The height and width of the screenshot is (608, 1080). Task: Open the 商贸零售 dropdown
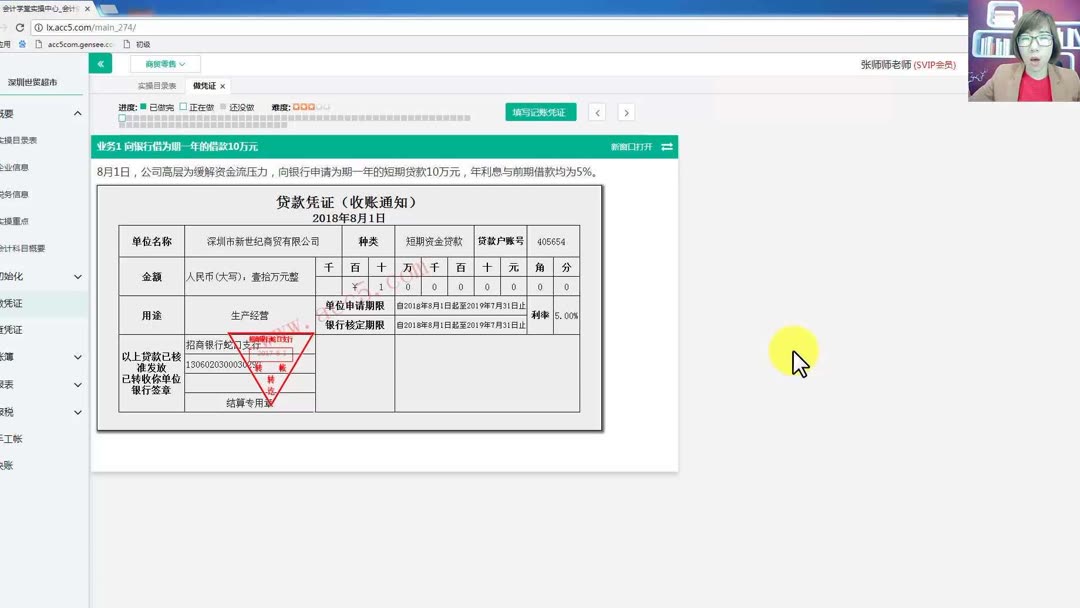[163, 63]
